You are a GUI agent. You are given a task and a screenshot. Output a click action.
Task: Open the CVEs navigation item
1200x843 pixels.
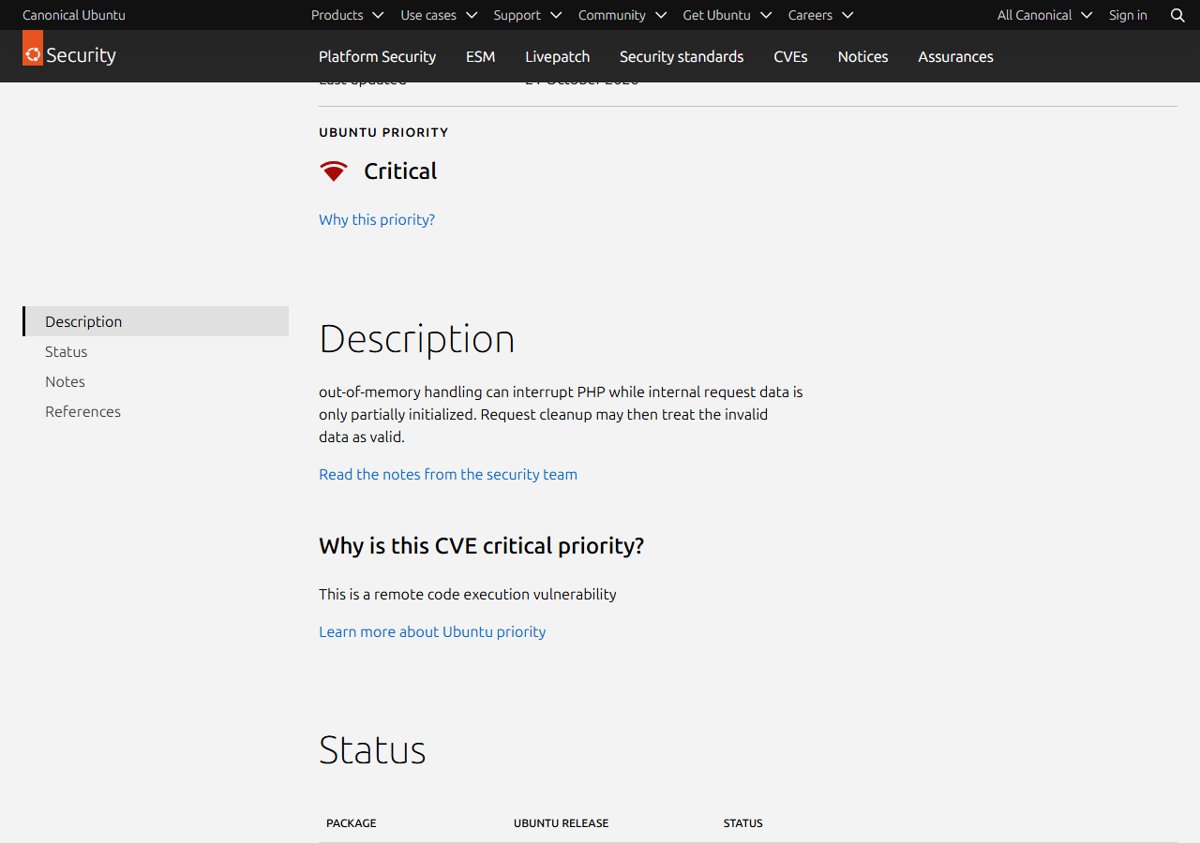pos(790,56)
